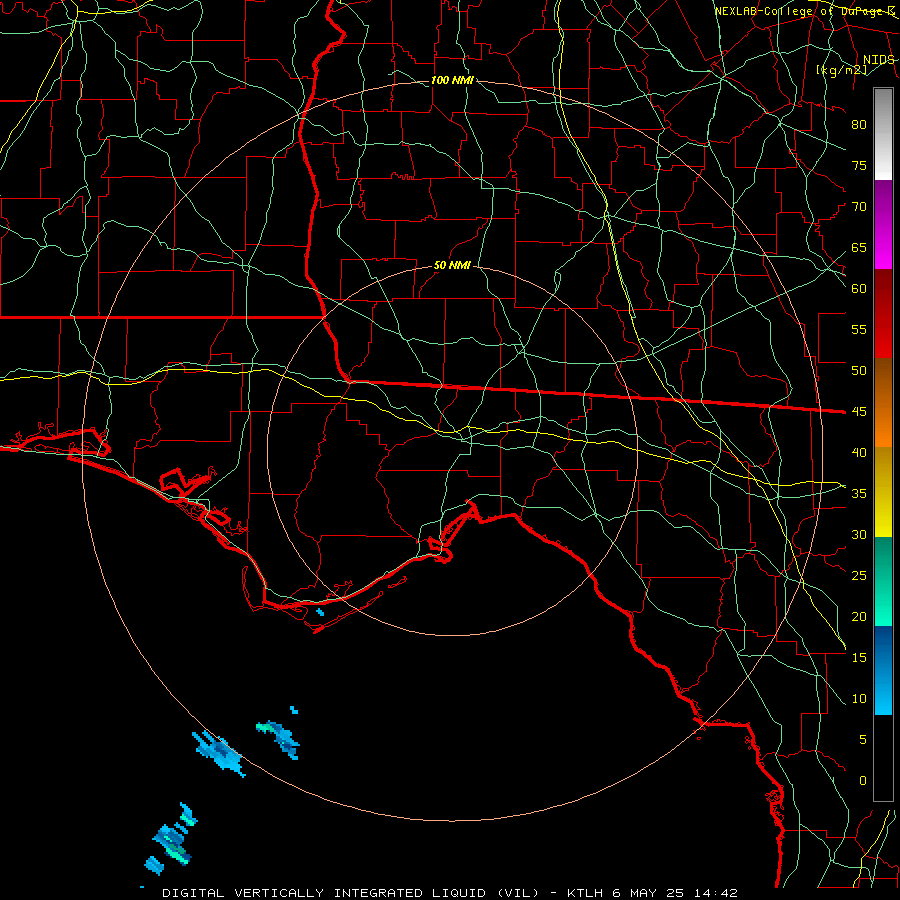
Task: Click the '50' value on the color scale
Action: [x=859, y=370]
